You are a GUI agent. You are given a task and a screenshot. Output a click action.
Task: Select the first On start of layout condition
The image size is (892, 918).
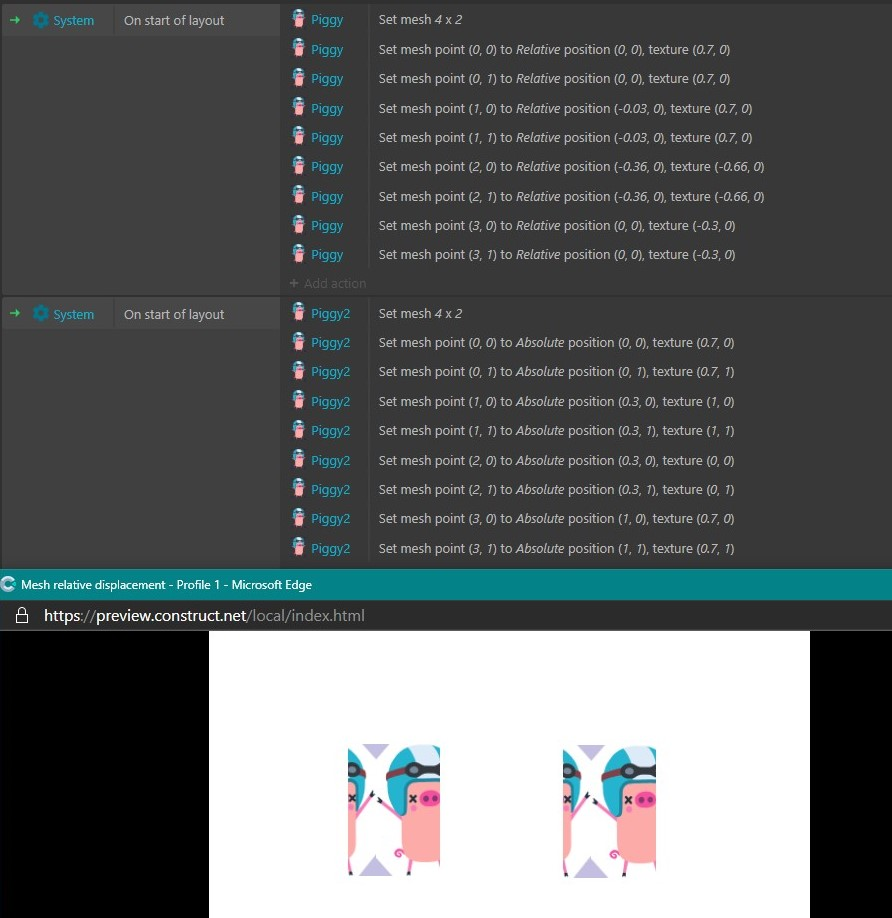(174, 20)
